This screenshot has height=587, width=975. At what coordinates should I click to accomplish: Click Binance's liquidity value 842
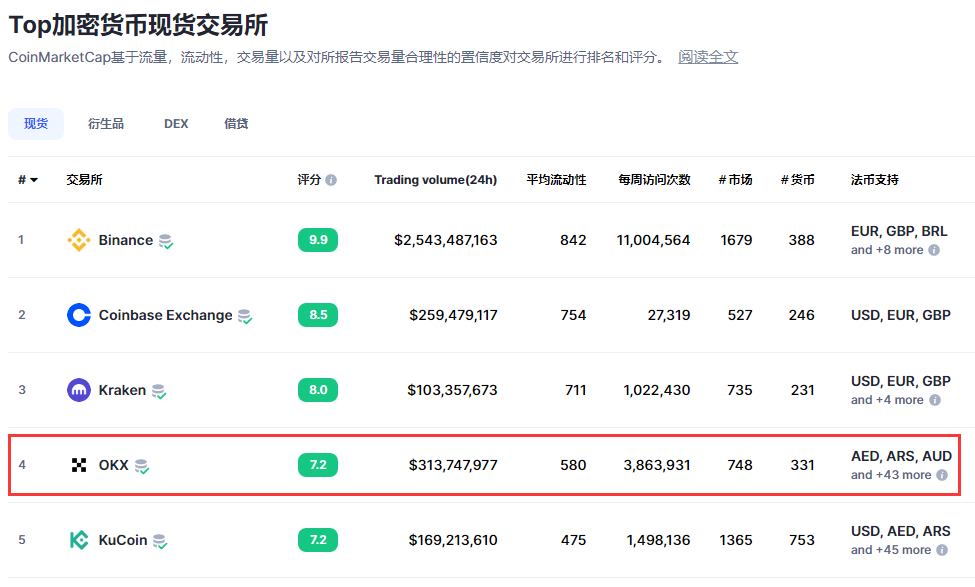point(573,240)
